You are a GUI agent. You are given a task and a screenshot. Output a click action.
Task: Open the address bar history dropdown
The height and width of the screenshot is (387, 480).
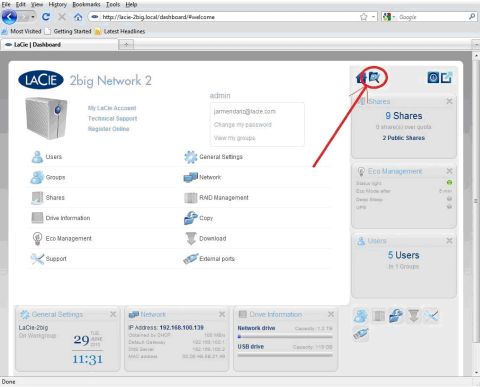(x=373, y=17)
